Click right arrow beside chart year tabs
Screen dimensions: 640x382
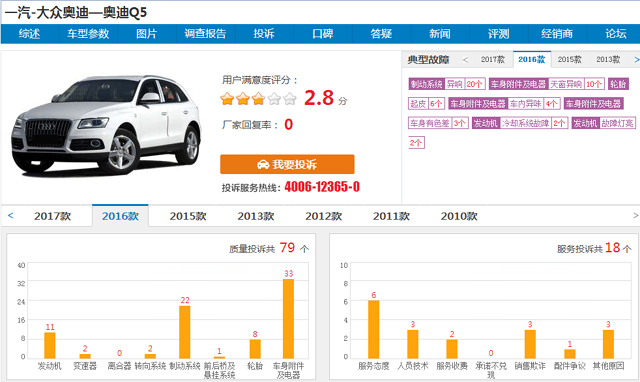pos(636,215)
